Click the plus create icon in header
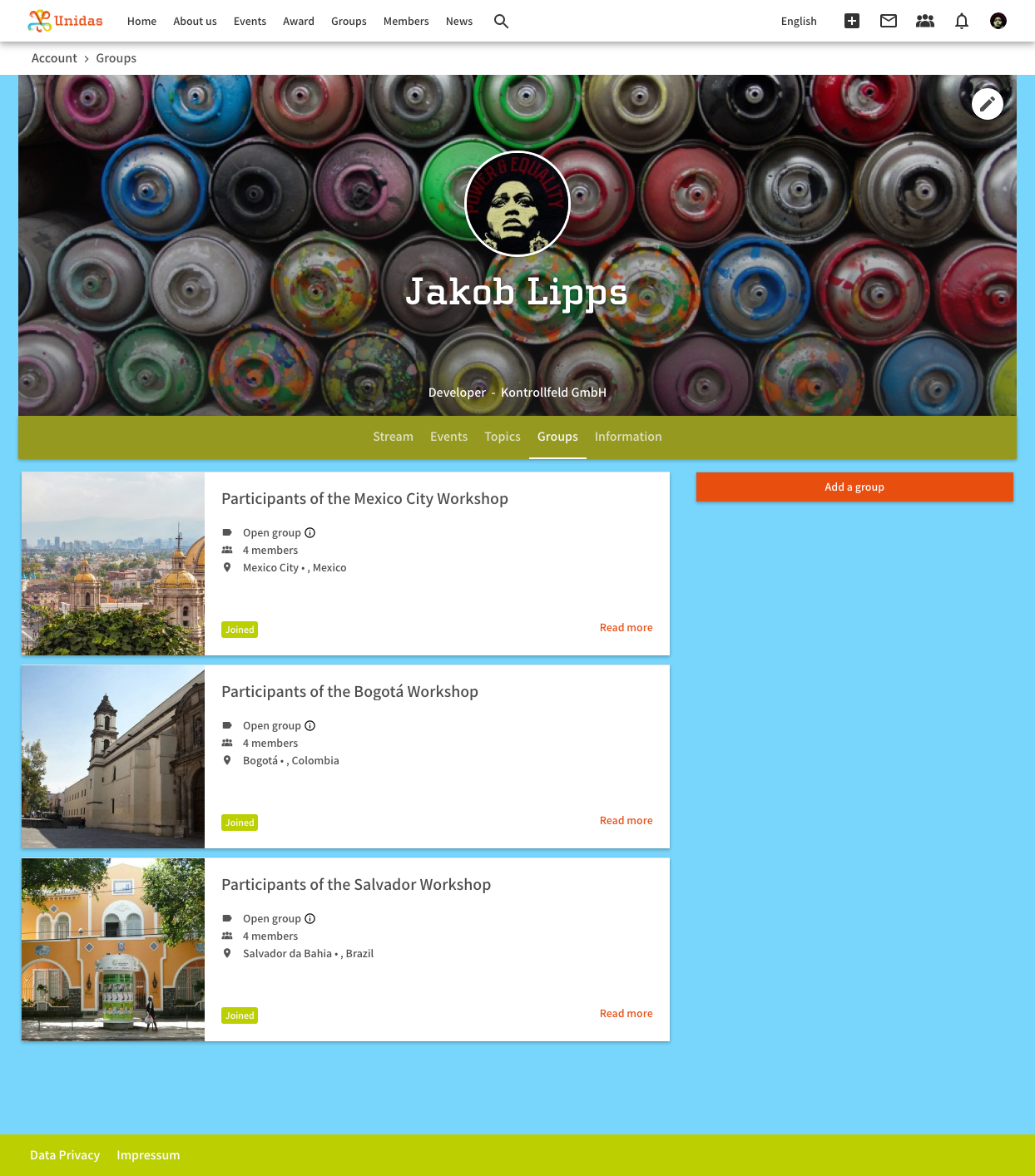 coord(852,22)
